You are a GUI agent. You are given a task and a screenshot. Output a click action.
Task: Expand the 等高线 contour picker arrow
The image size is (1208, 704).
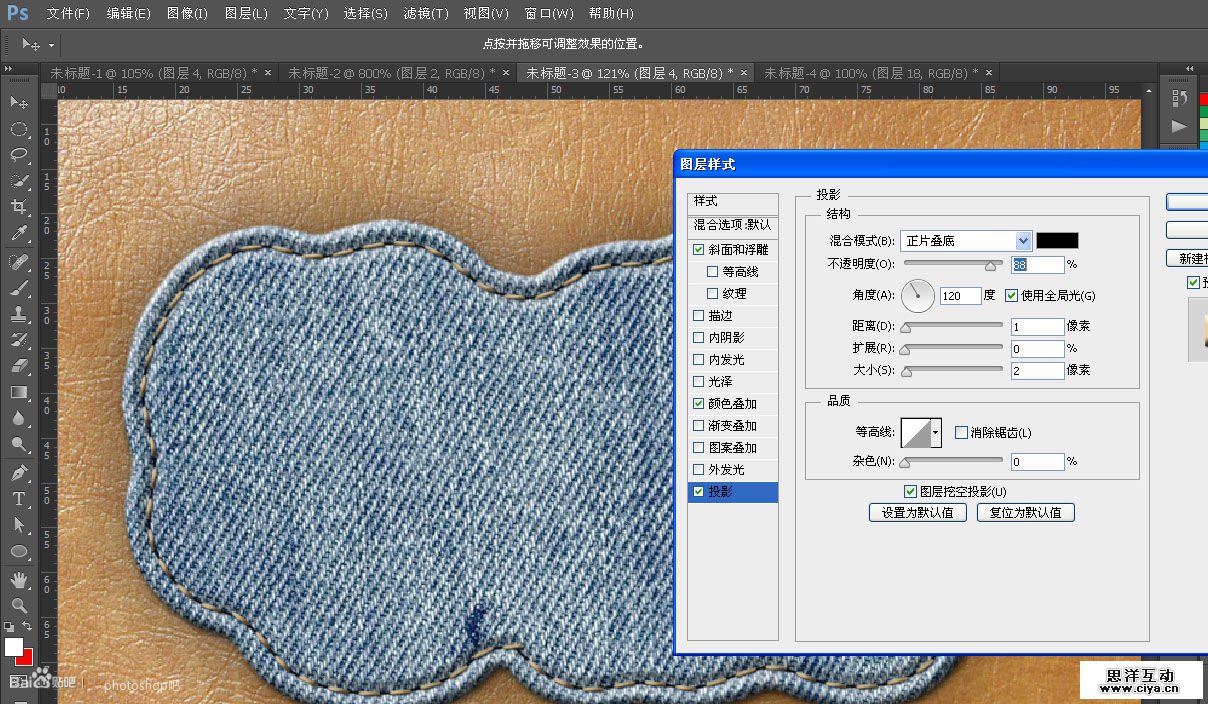click(936, 433)
